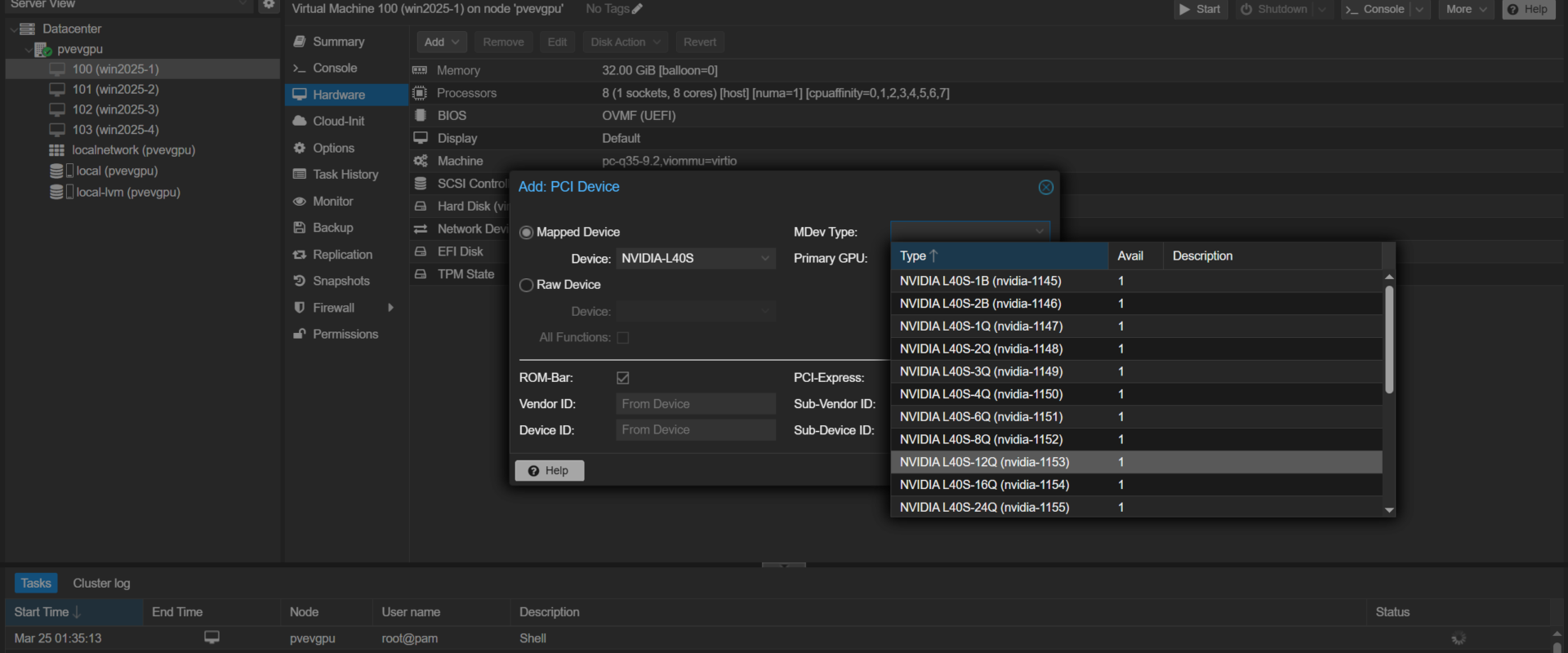Click the Network Device arrows icon

[x=421, y=229]
